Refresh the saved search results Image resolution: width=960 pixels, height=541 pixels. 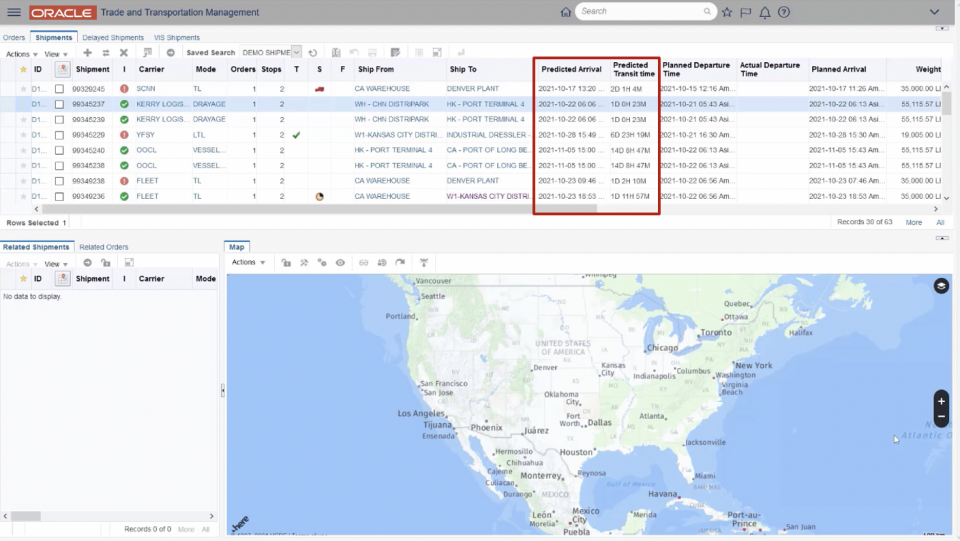[x=313, y=52]
